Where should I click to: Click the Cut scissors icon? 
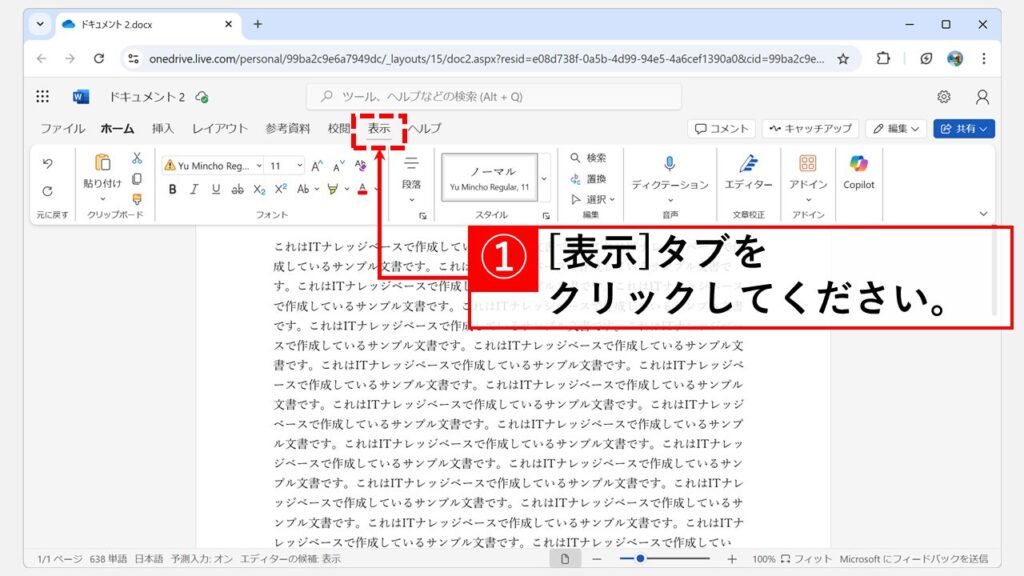(x=137, y=158)
